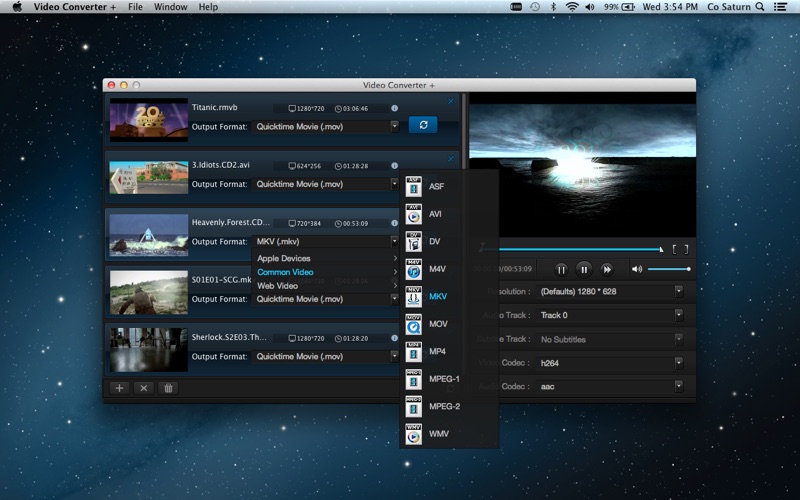Pick the WMV format icon
Screen dimensions: 800x500
point(413,434)
